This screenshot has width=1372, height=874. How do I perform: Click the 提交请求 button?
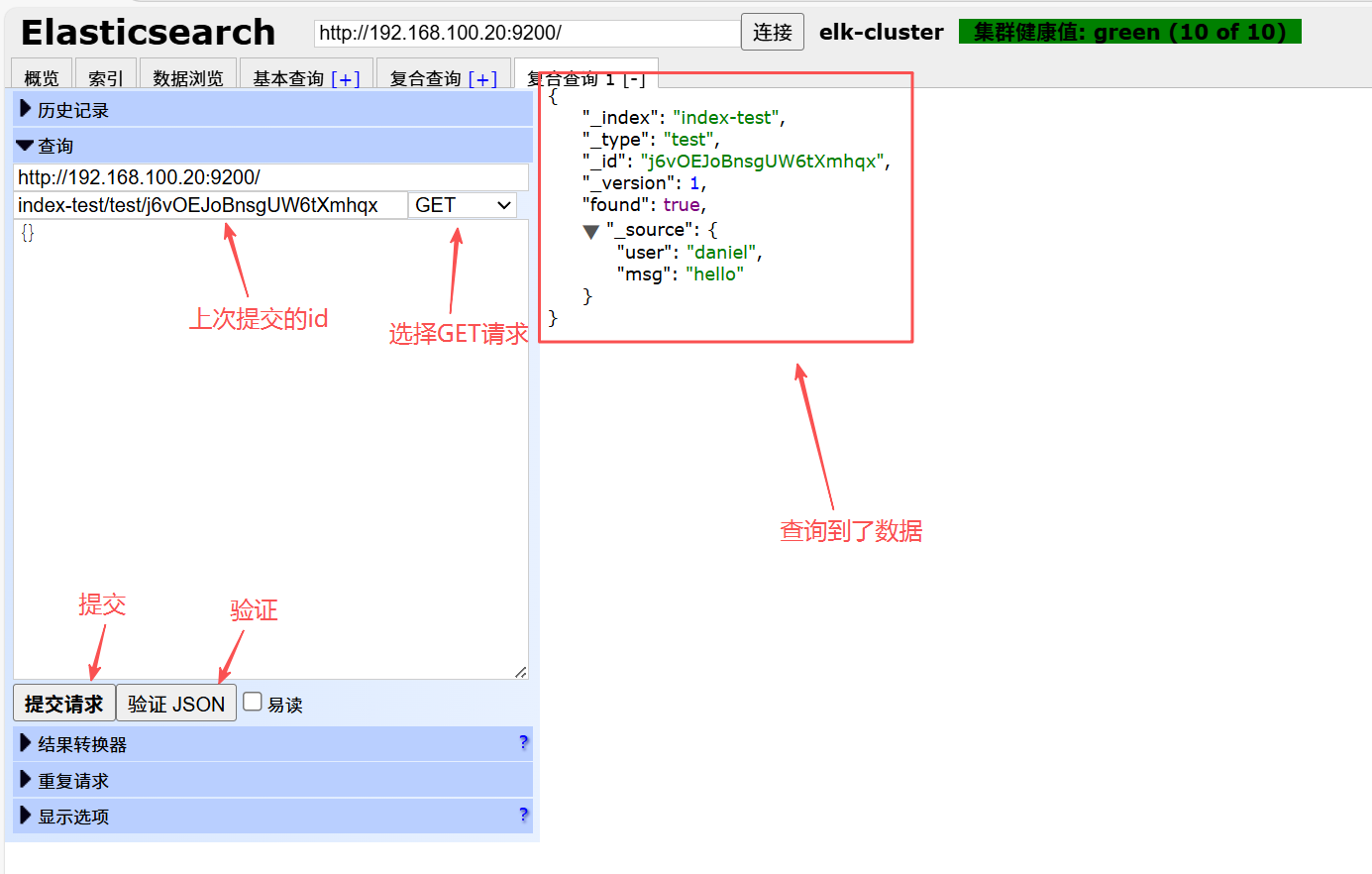coord(64,703)
